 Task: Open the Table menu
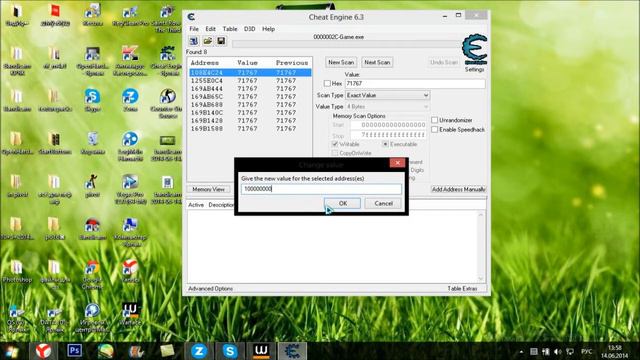tap(230, 29)
